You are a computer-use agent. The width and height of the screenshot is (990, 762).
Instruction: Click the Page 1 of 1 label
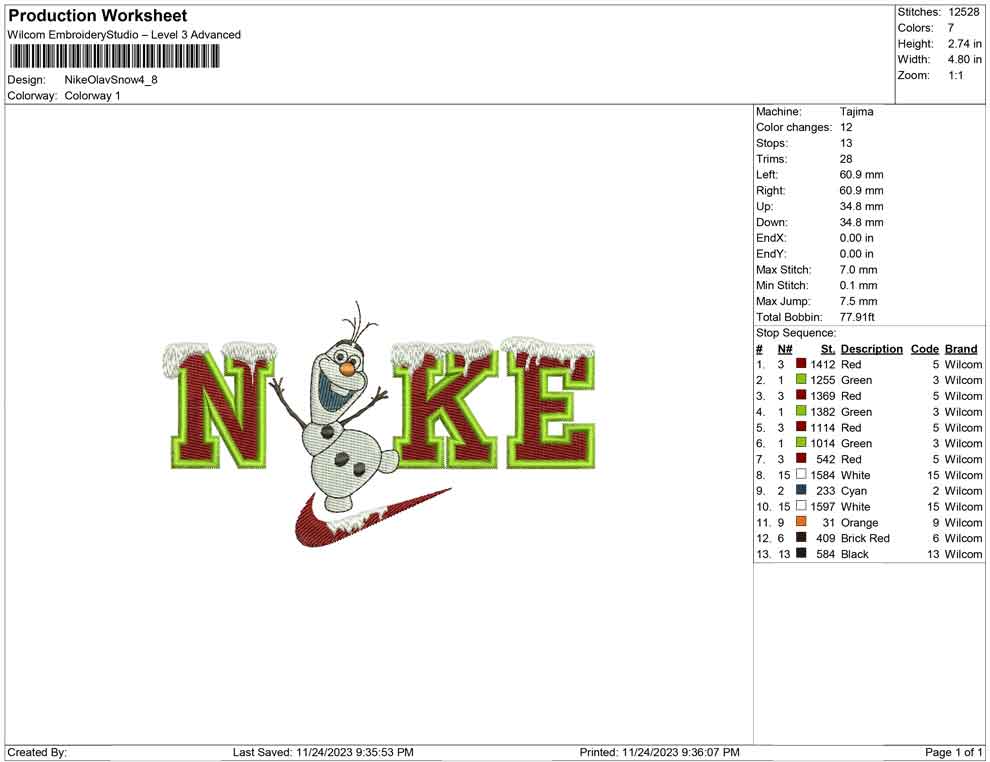(951, 752)
